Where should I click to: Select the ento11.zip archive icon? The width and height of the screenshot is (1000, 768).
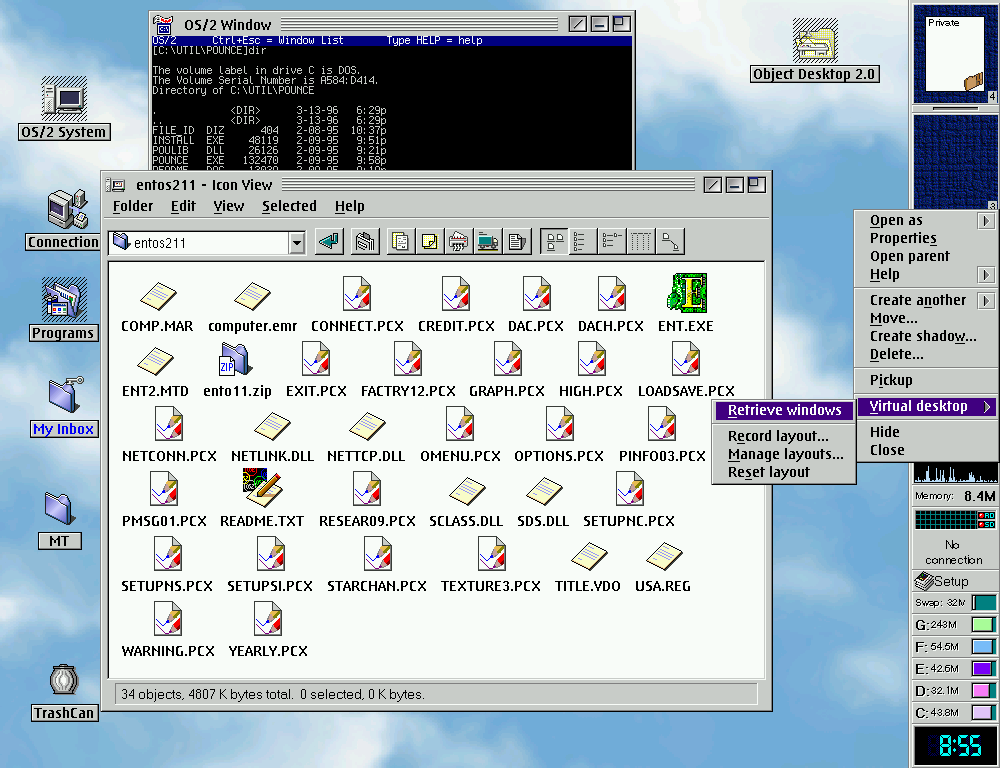[235, 359]
